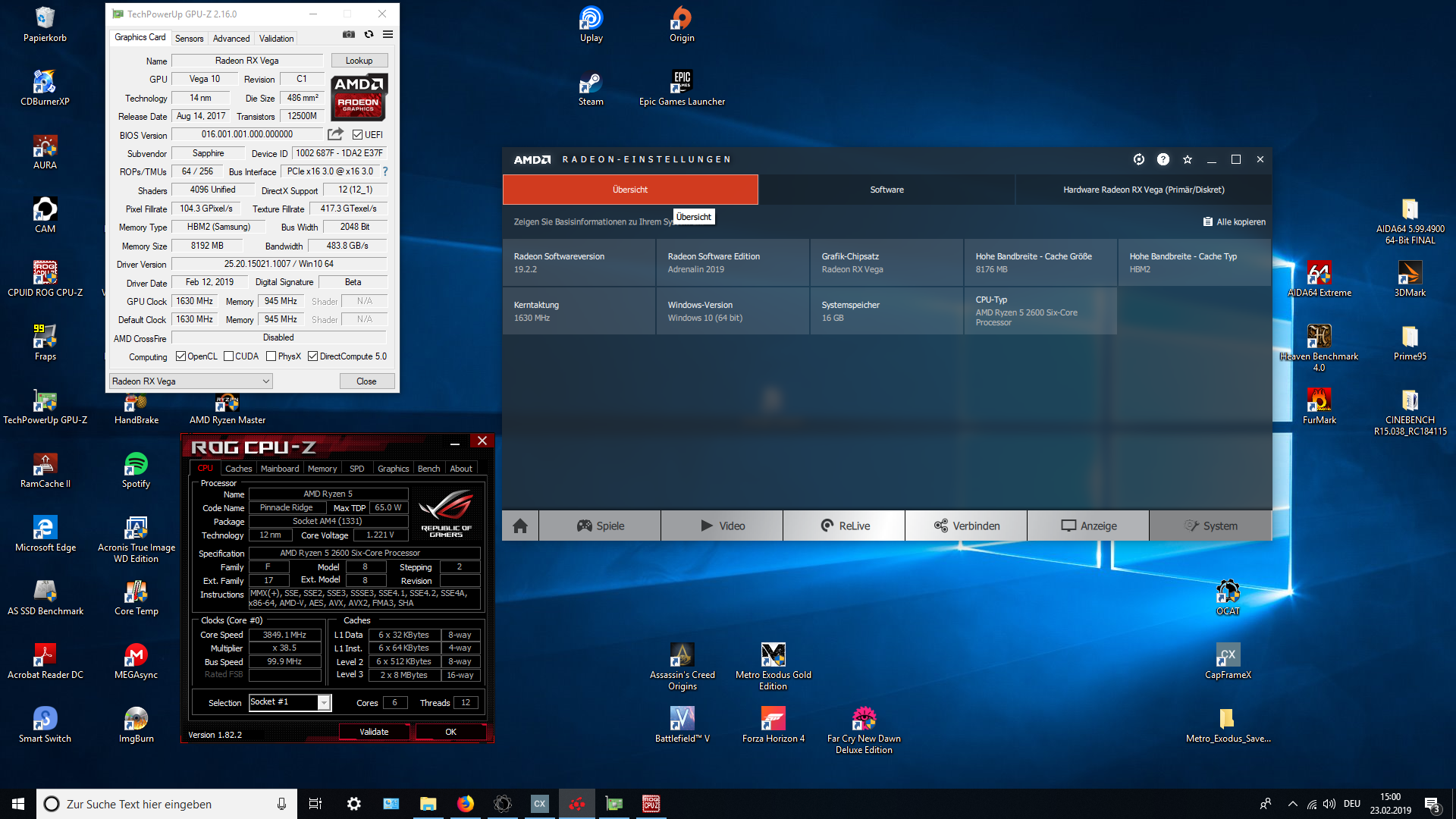
Task: Toggle the UEFI checkbox
Action: point(358,135)
